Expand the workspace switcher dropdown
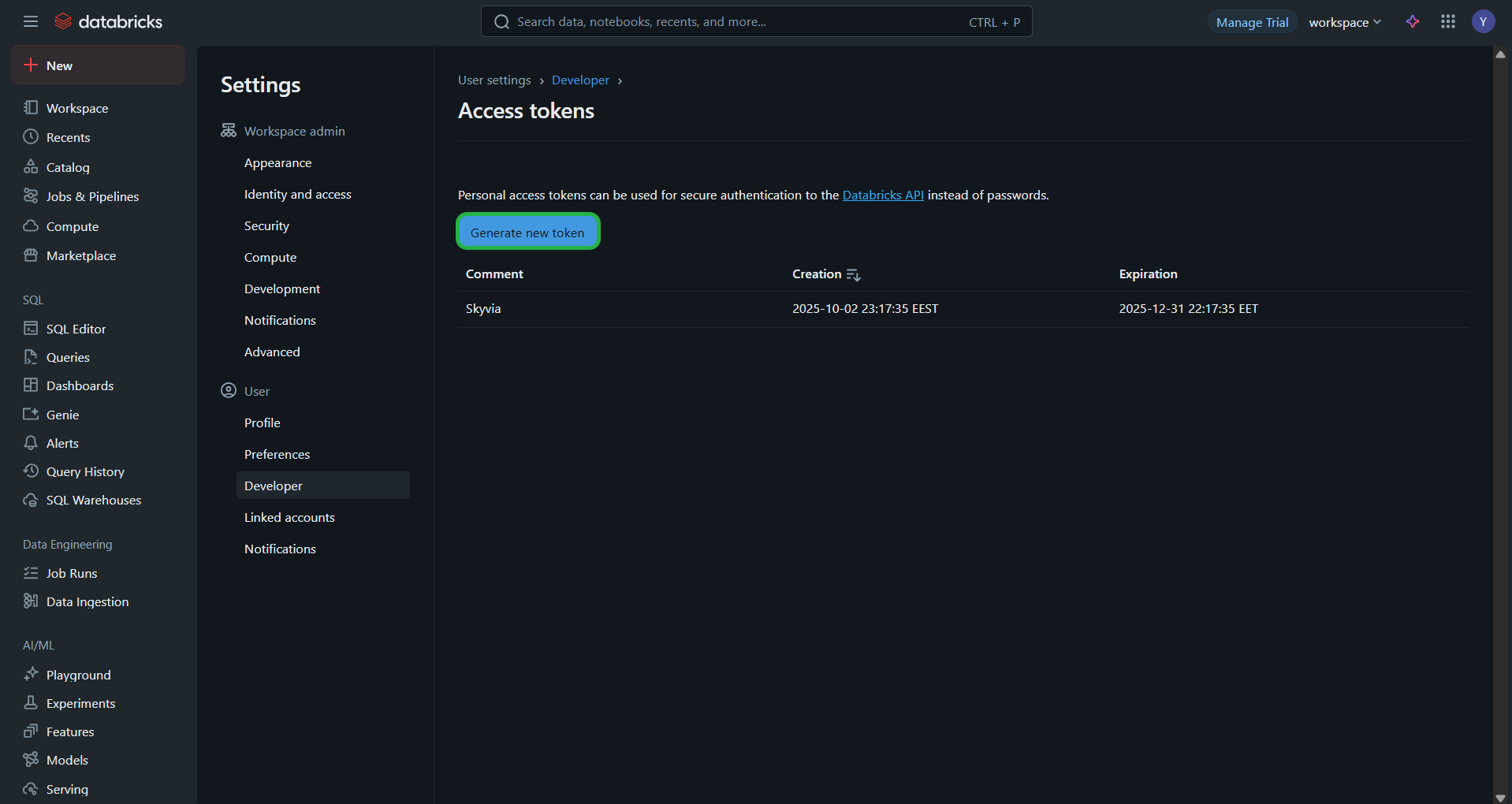This screenshot has height=804, width=1512. [x=1345, y=22]
